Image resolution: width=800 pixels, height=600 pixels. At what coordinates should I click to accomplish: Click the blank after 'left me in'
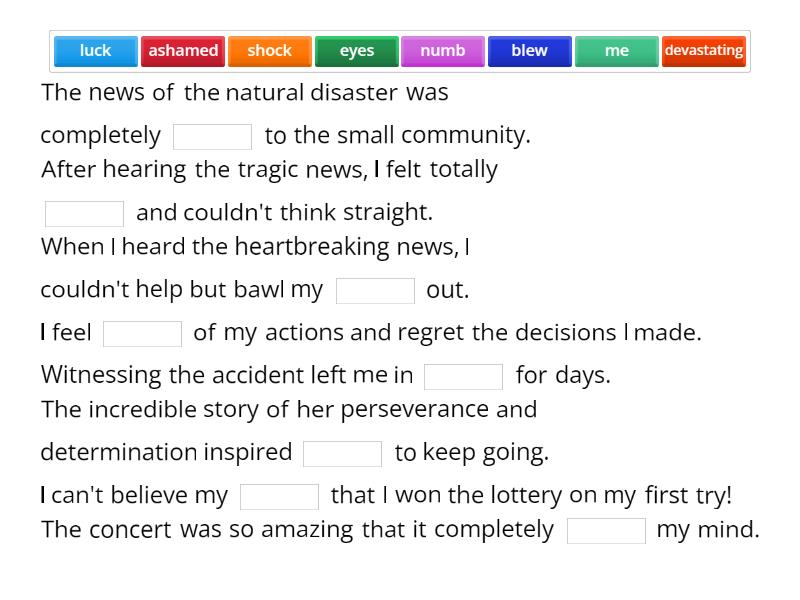pos(465,375)
